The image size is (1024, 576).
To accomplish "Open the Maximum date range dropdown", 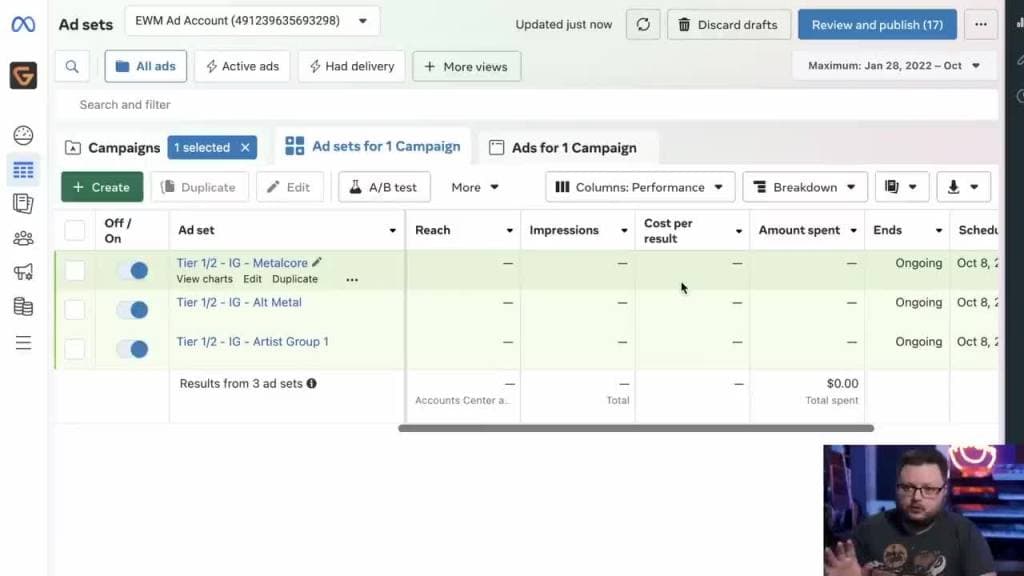I will (x=894, y=66).
